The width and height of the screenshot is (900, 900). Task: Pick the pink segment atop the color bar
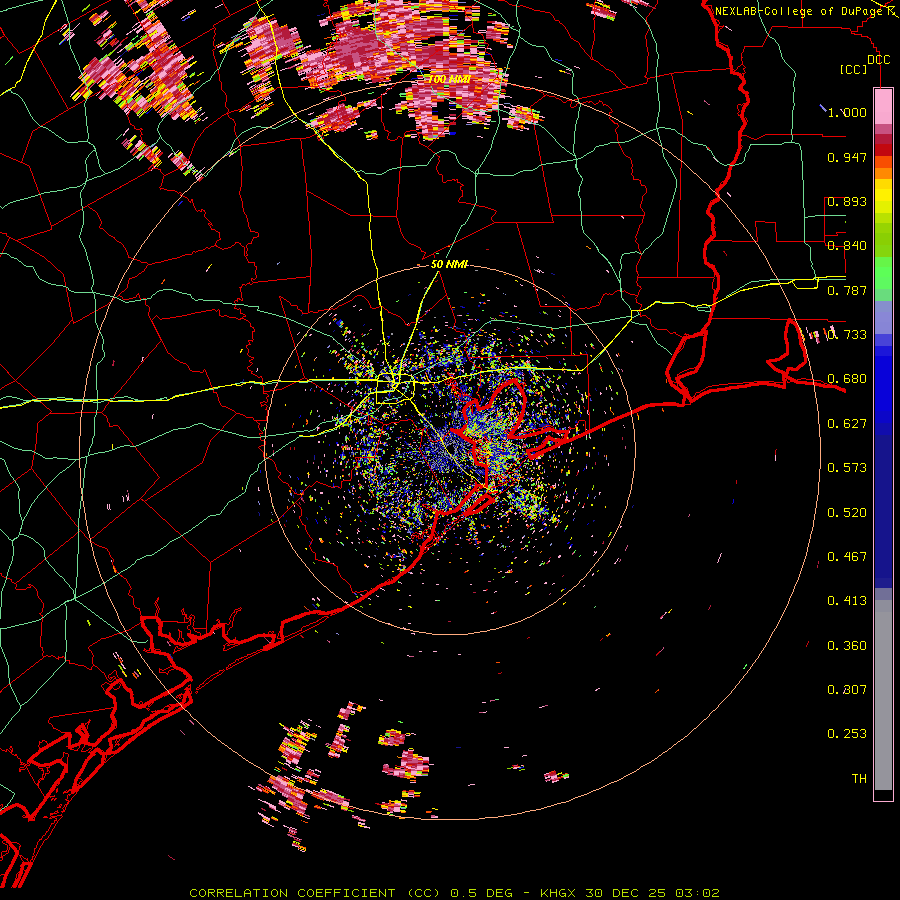coord(883,106)
